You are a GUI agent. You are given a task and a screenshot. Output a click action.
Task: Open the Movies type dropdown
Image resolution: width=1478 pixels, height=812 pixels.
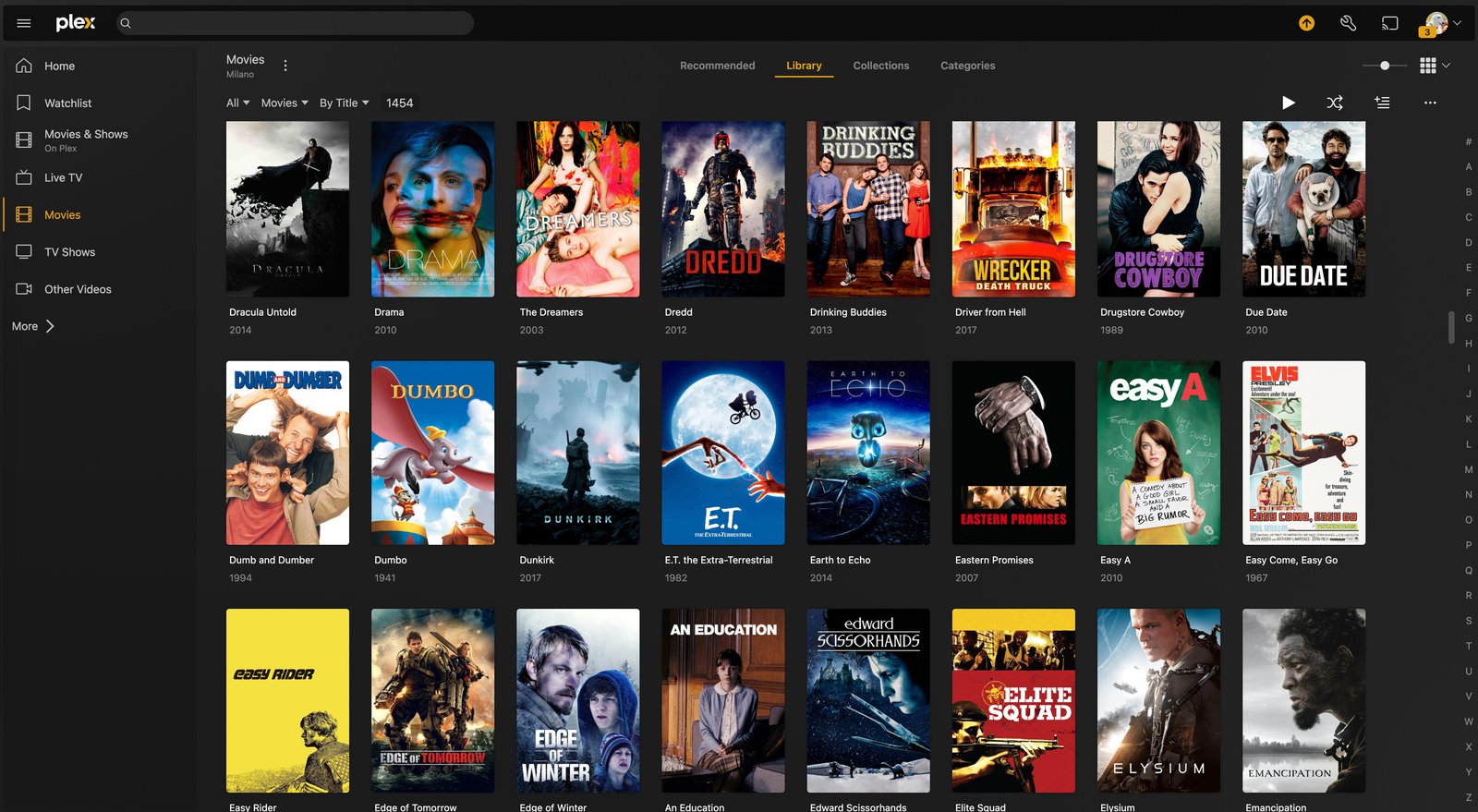click(285, 103)
